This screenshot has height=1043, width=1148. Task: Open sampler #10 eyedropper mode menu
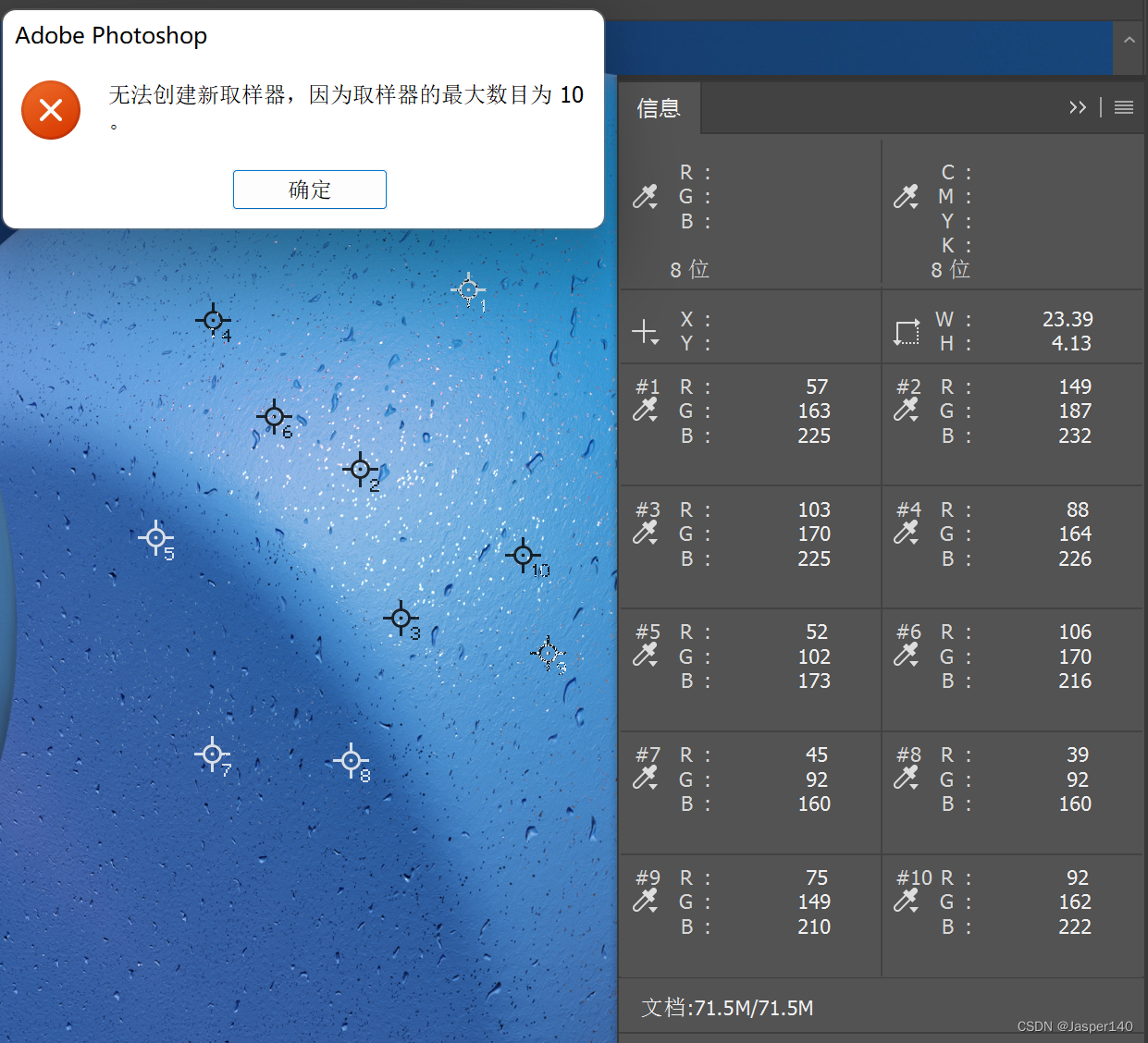click(x=907, y=901)
